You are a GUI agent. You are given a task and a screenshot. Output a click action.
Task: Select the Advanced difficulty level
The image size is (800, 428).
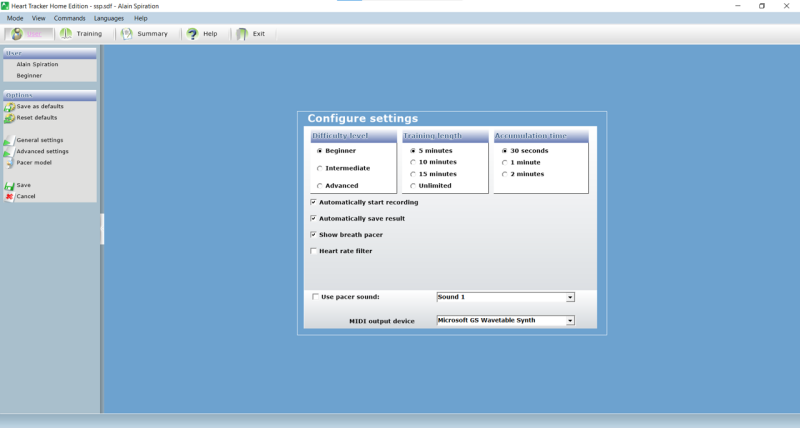pos(319,186)
